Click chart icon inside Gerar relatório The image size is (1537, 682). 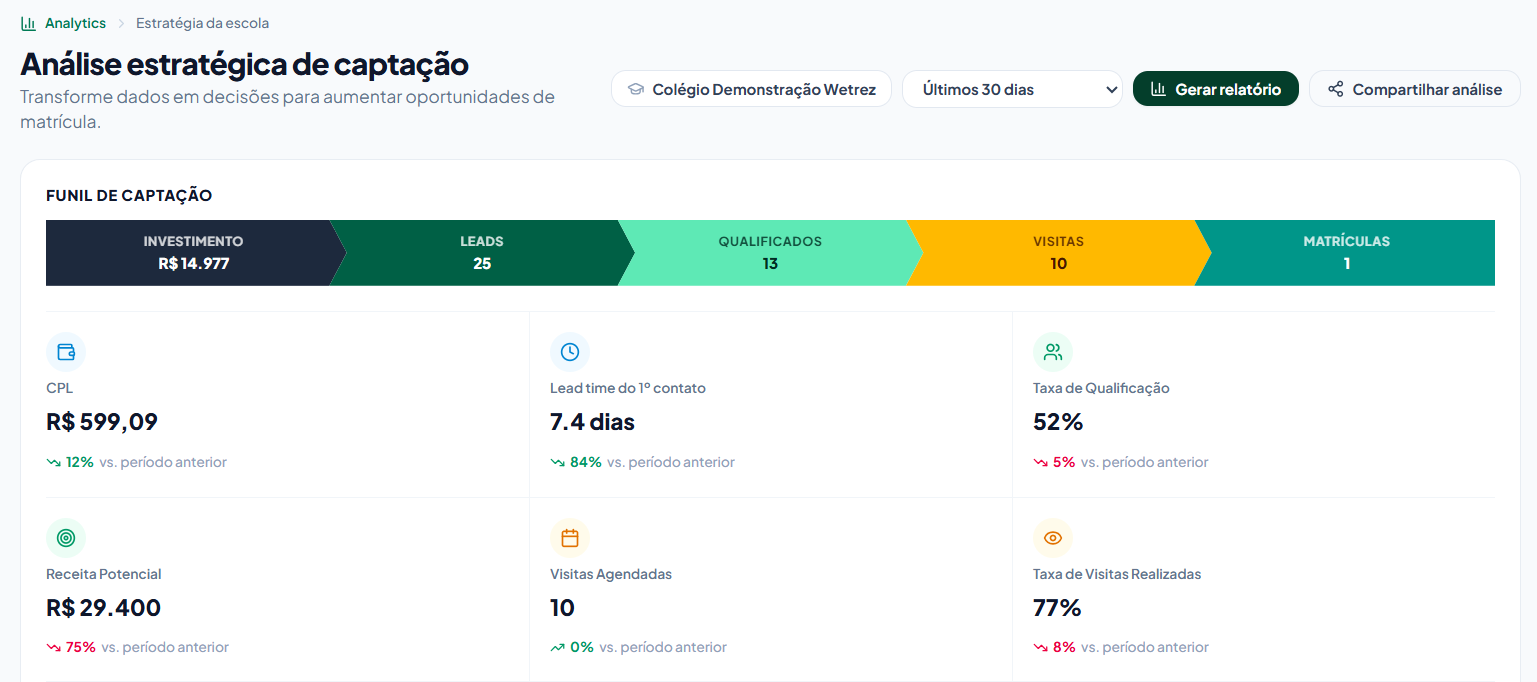tap(1158, 89)
